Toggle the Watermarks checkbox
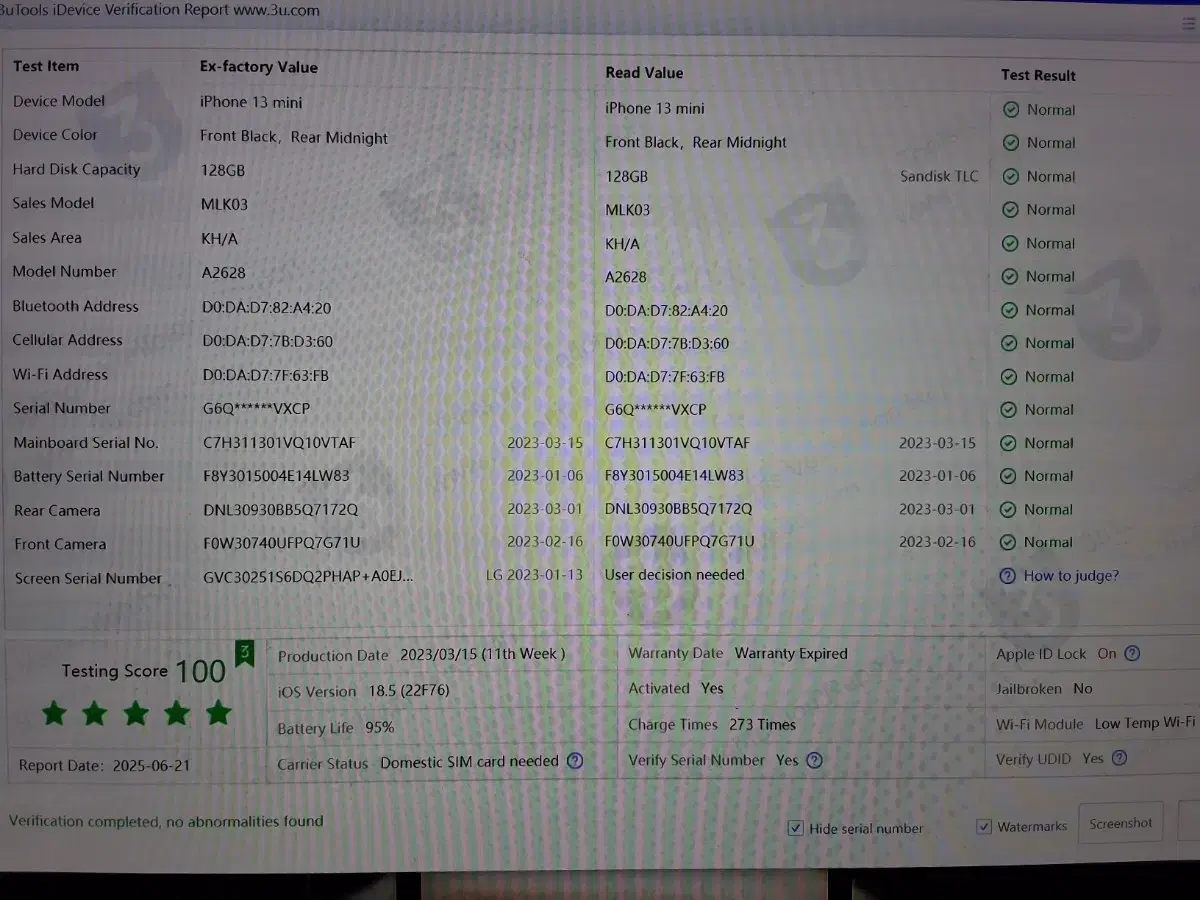 [984, 826]
